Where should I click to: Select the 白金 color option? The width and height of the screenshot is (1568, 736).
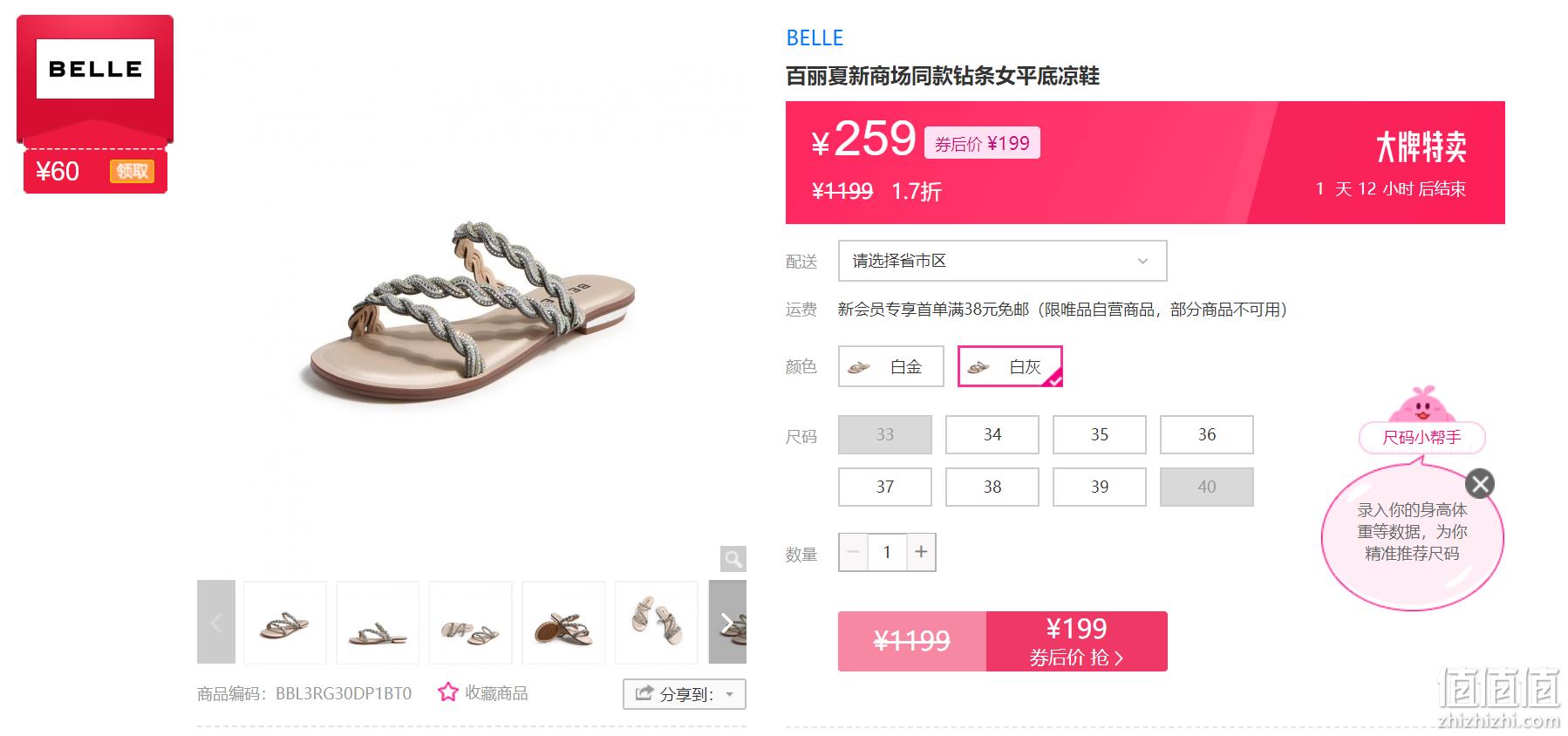(891, 366)
